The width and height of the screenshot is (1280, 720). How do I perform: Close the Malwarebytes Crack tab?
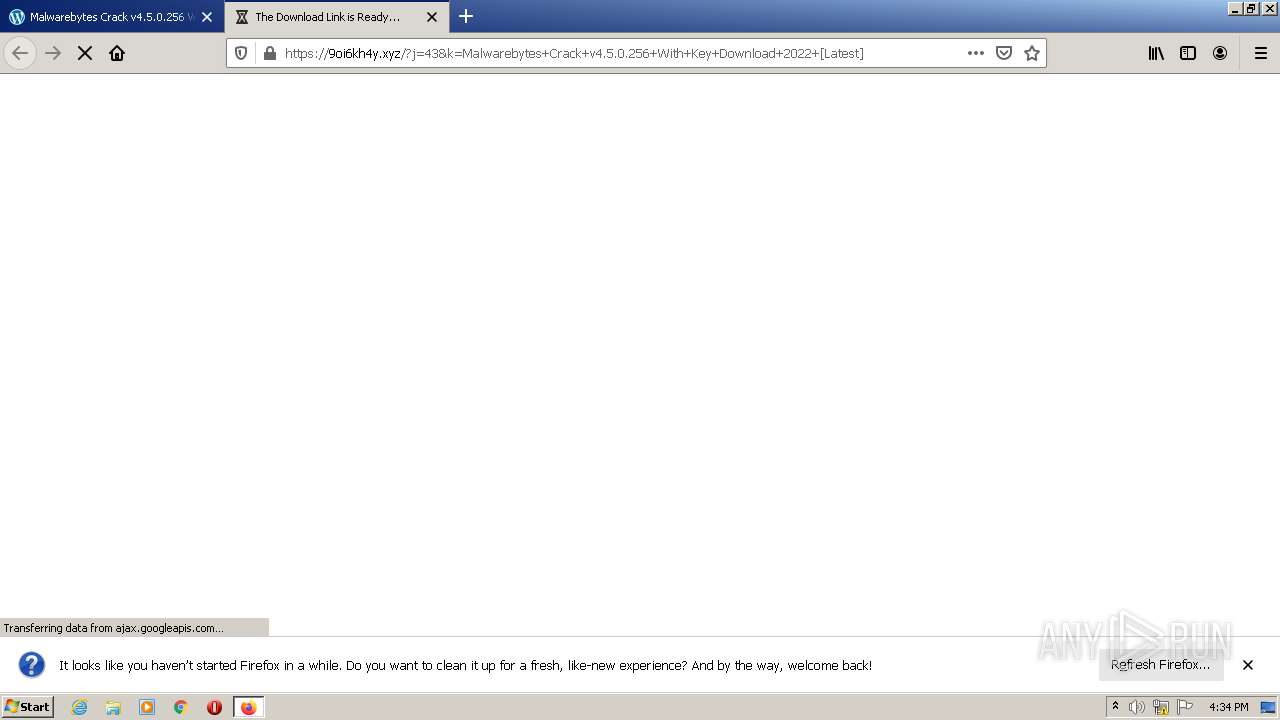pyautogui.click(x=207, y=17)
